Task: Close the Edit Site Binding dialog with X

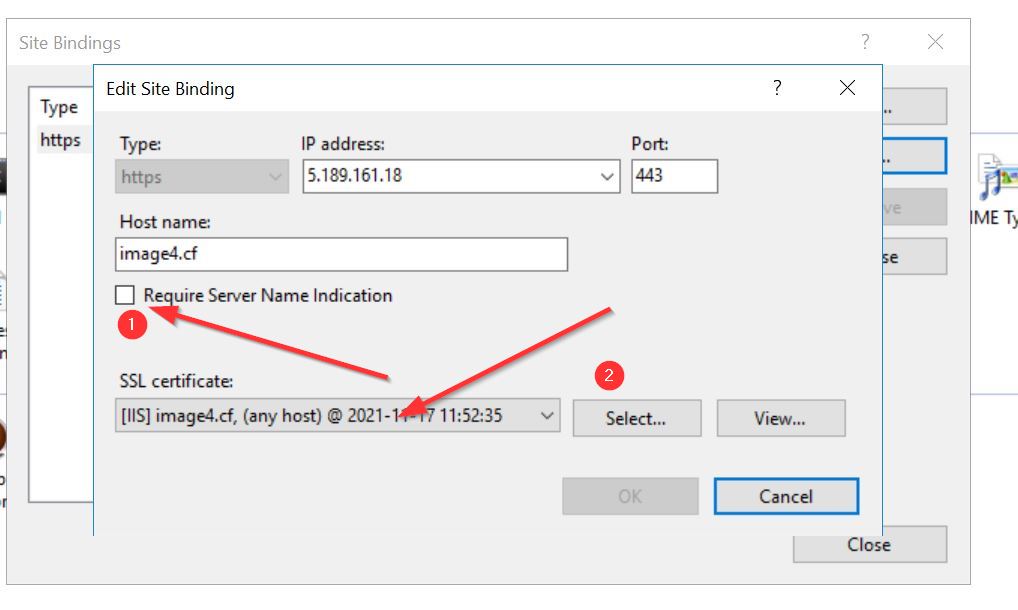Action: pyautogui.click(x=847, y=88)
